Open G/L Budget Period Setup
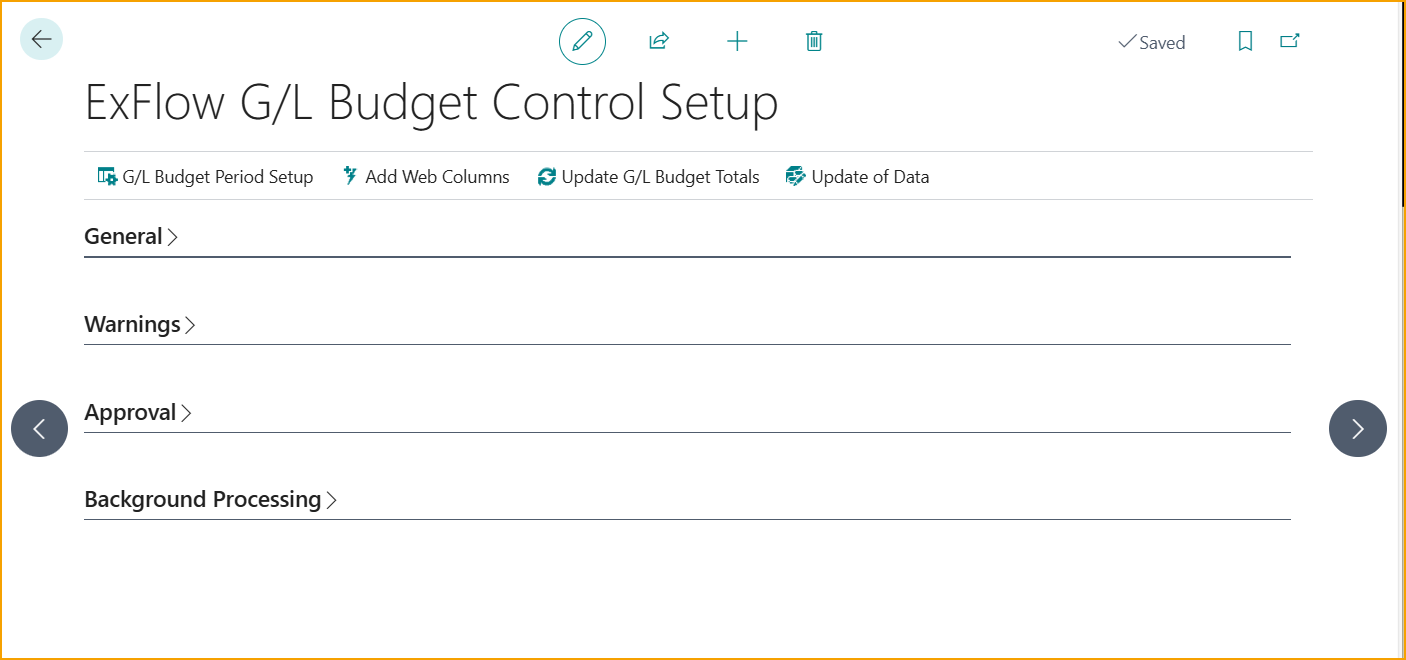 205,177
